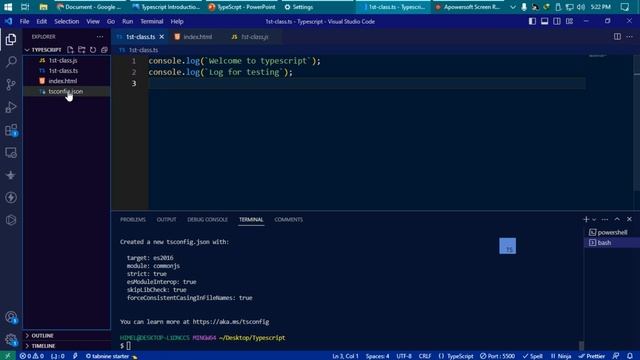
Task: Open Explorer more actions ellipsis
Action: [x=100, y=37]
